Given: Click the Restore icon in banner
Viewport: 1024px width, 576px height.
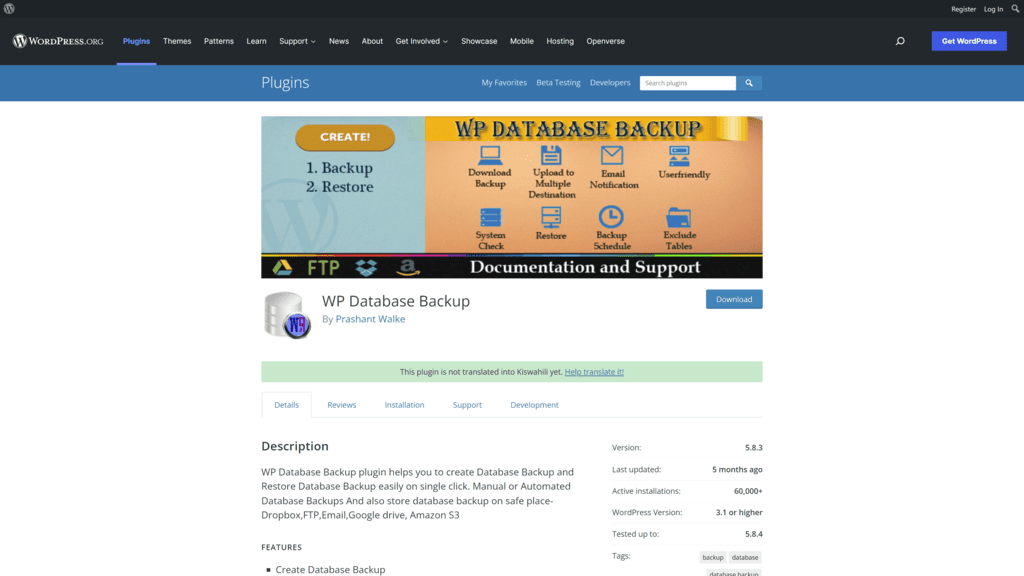Looking at the screenshot, I should point(551,217).
